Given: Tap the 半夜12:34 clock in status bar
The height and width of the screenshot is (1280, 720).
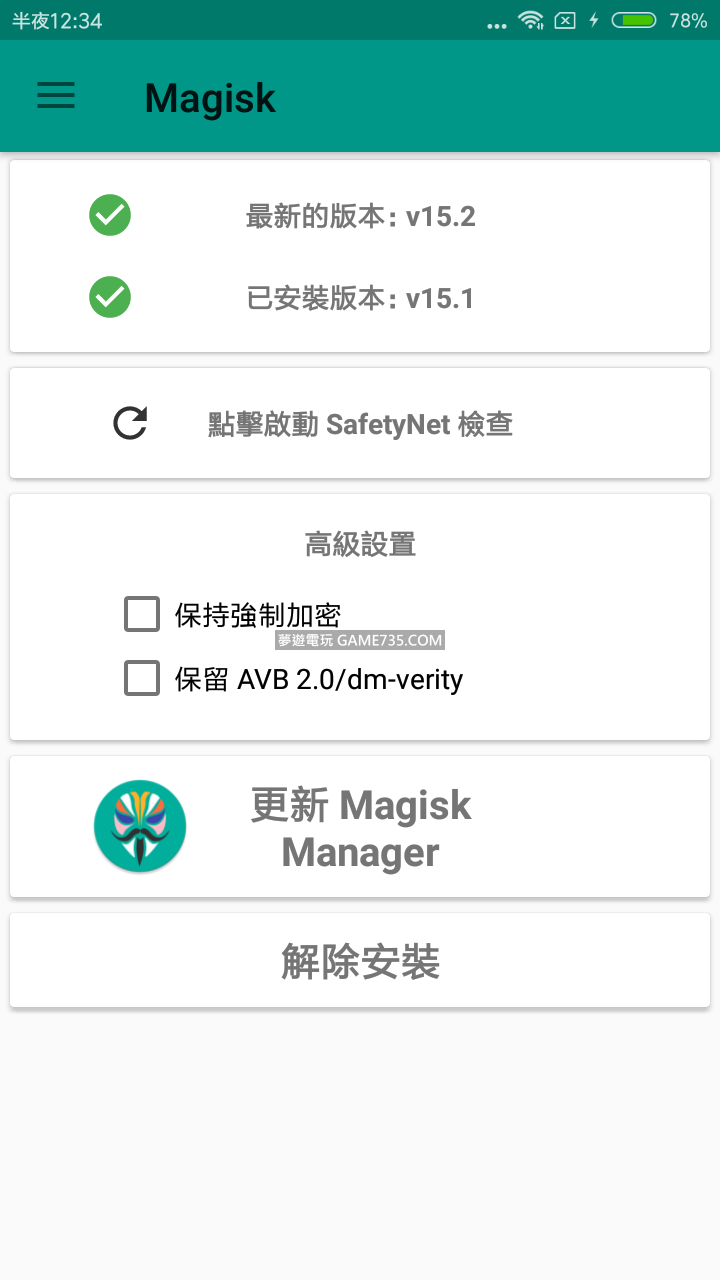Looking at the screenshot, I should (x=57, y=21).
